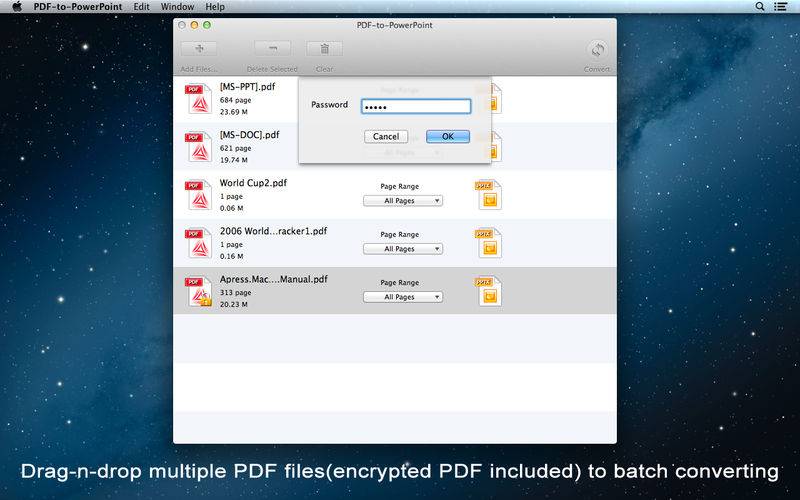Click the Convert label

coord(597,69)
